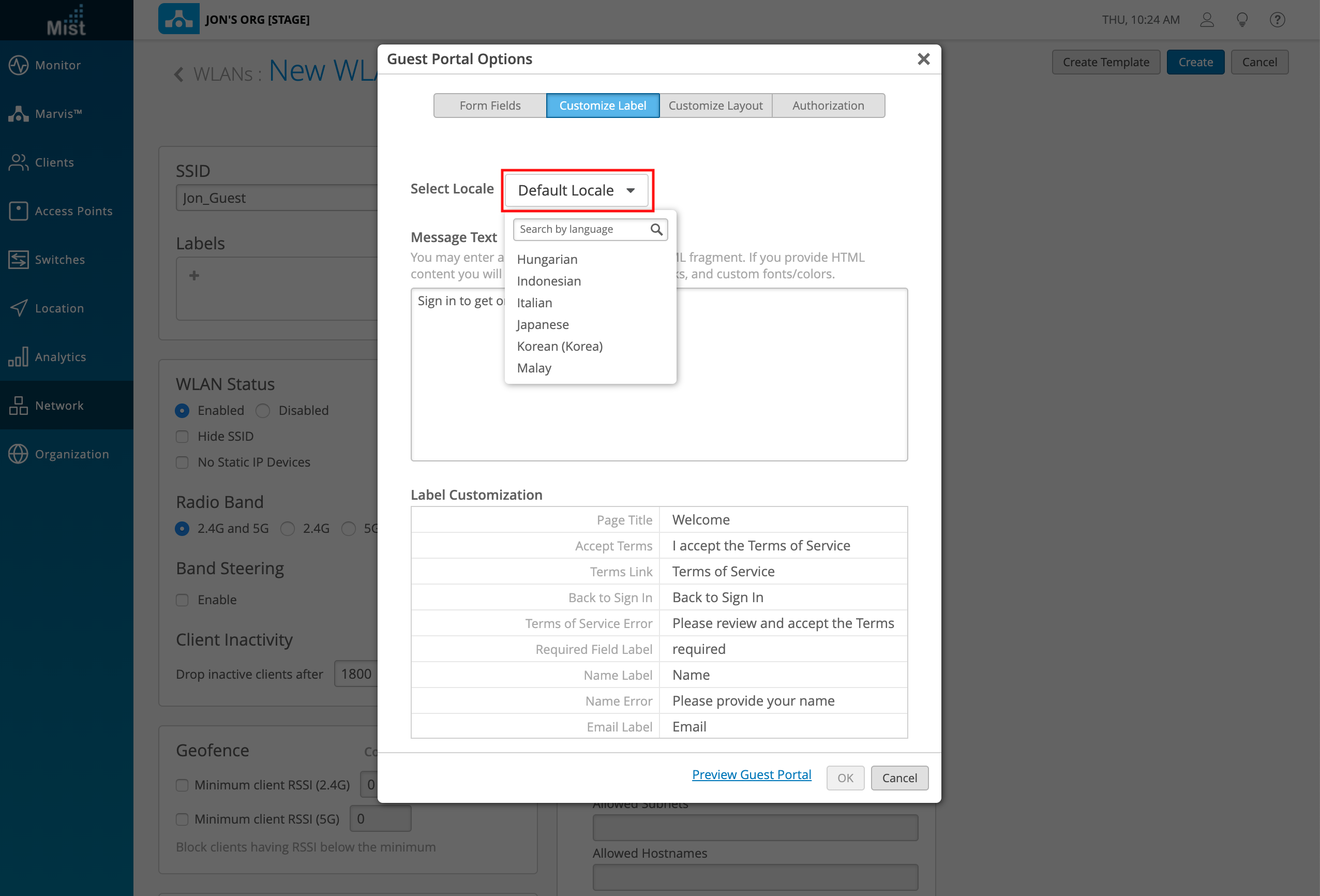Collapse the Default Locale dropdown
Screen dimensions: 1320x896
point(576,190)
